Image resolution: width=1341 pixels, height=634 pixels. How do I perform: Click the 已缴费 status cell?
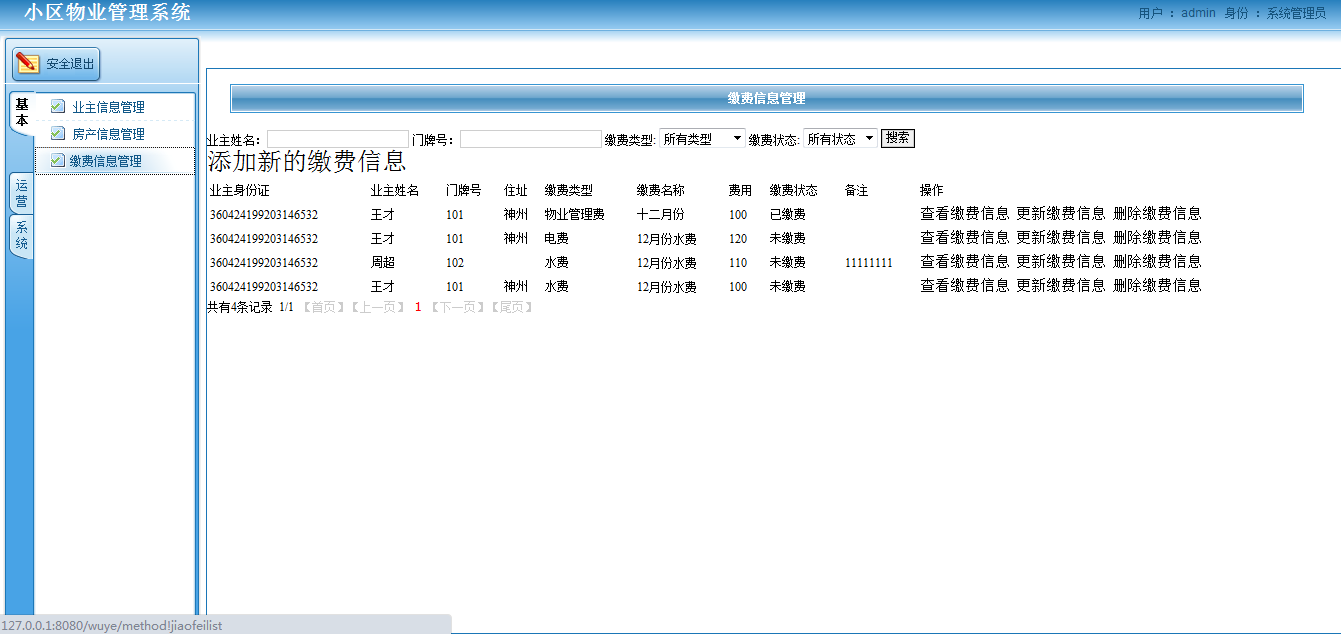(787, 214)
